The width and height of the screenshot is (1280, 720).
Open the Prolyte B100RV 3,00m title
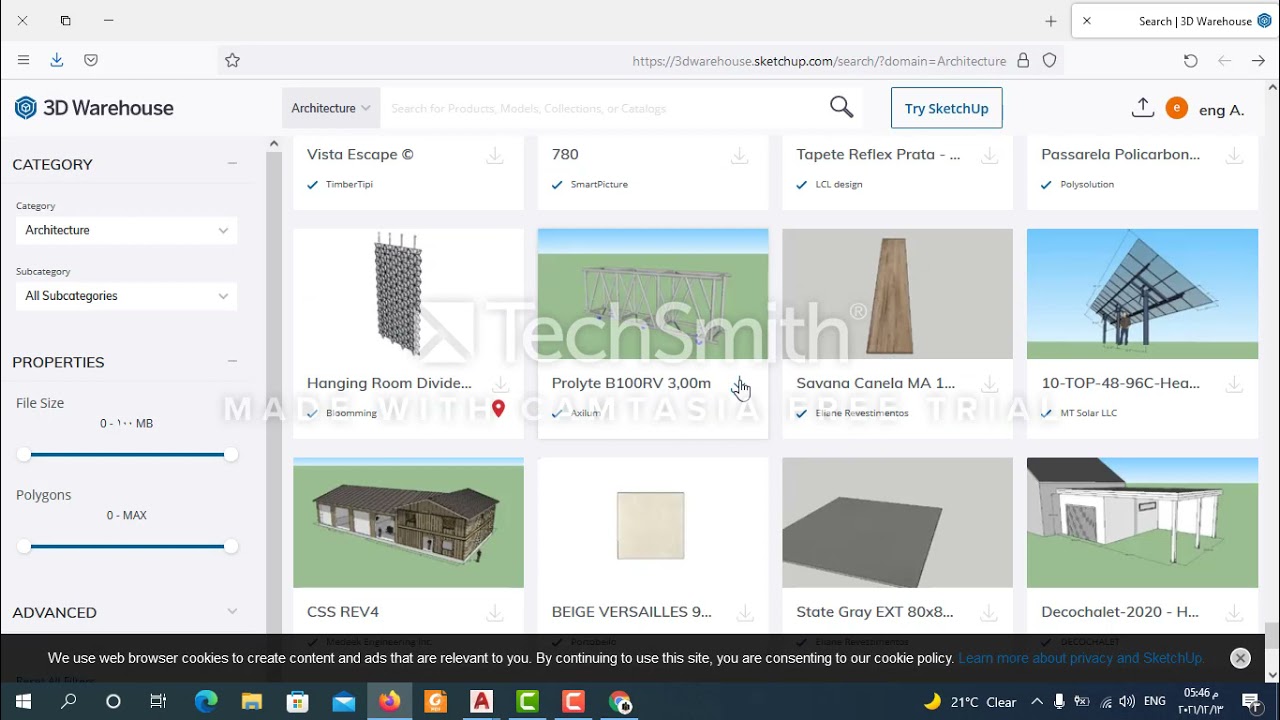coord(631,383)
